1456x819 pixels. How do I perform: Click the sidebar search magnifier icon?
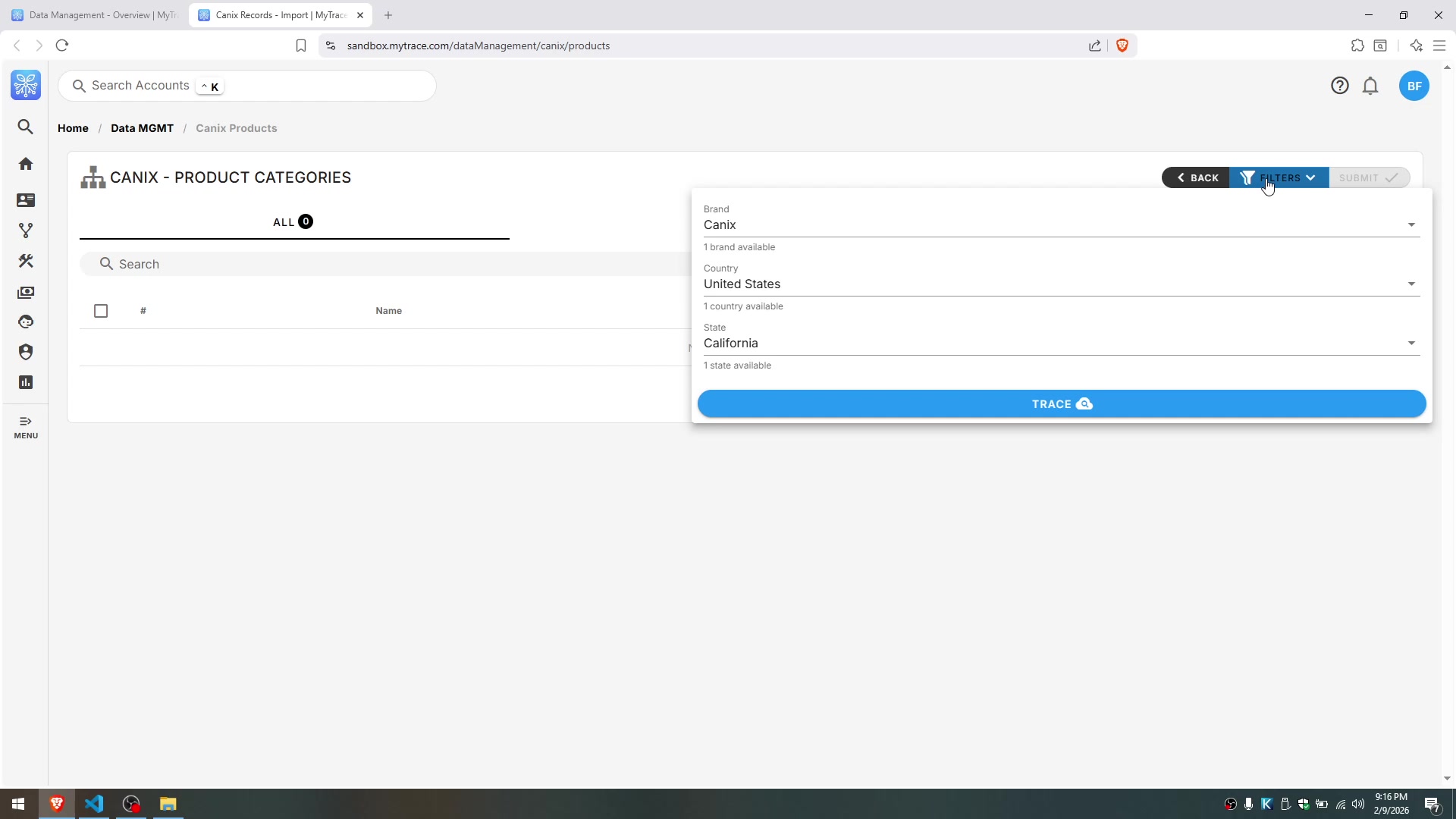[x=26, y=127]
